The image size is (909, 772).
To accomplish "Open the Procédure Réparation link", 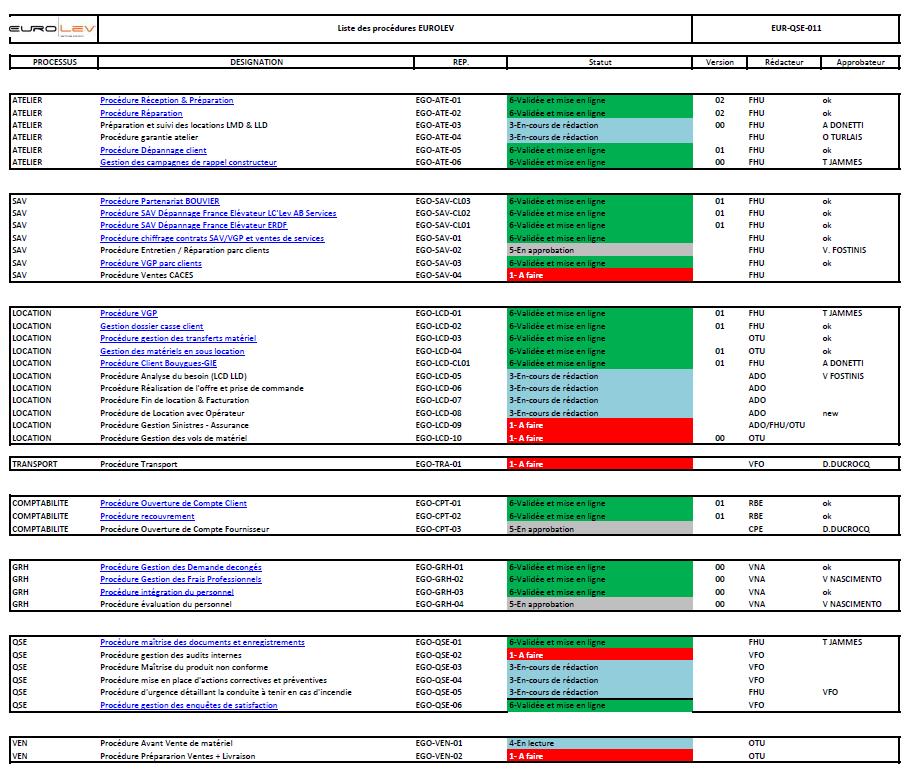I will click(x=141, y=113).
